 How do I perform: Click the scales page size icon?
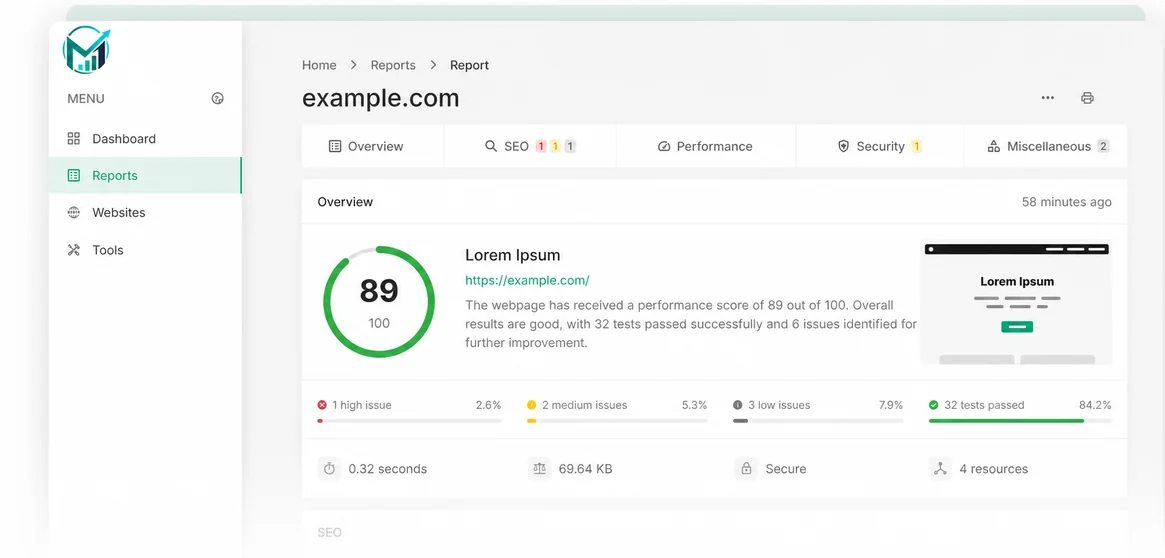539,469
